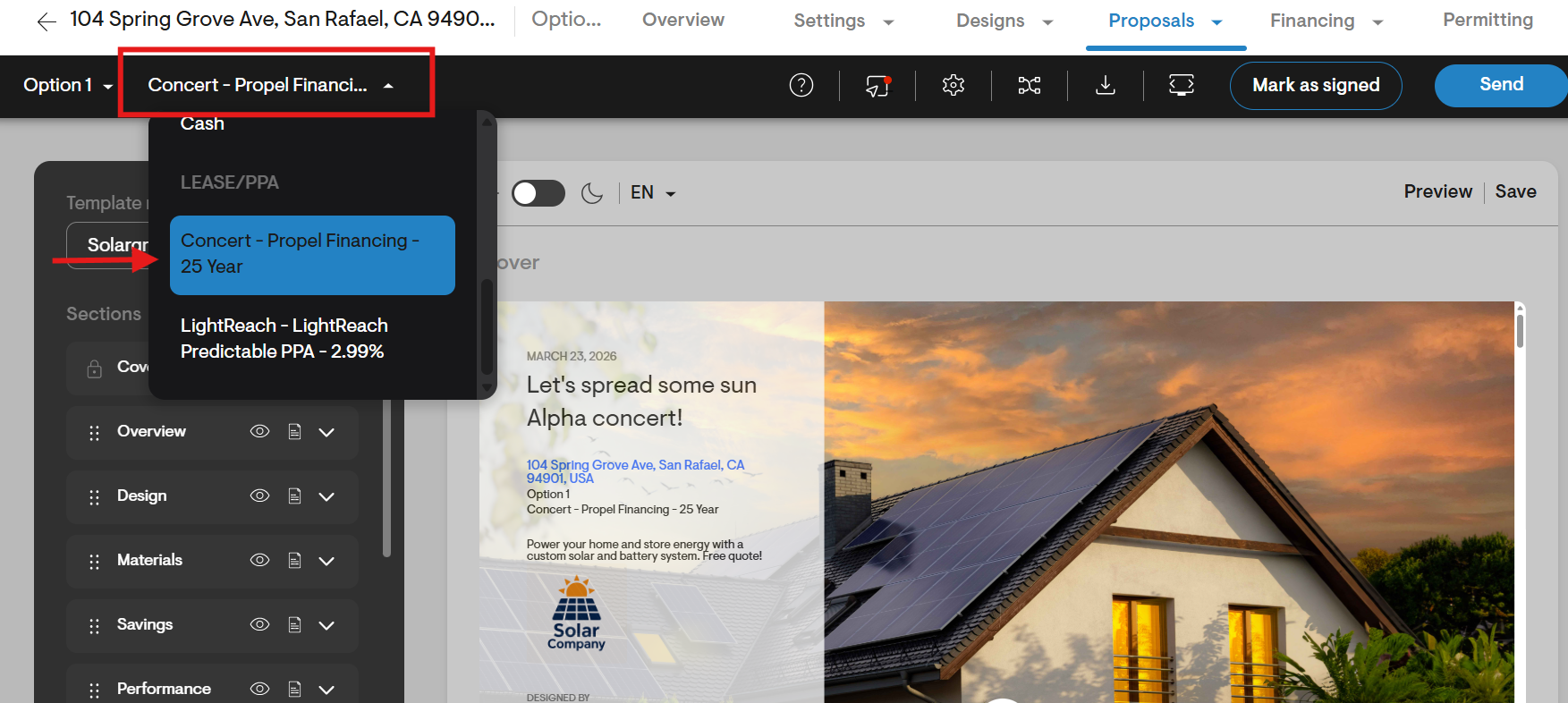Viewport: 1568px width, 703px height.
Task: Click the shuffle layout icon in toolbar
Action: coord(1030,85)
